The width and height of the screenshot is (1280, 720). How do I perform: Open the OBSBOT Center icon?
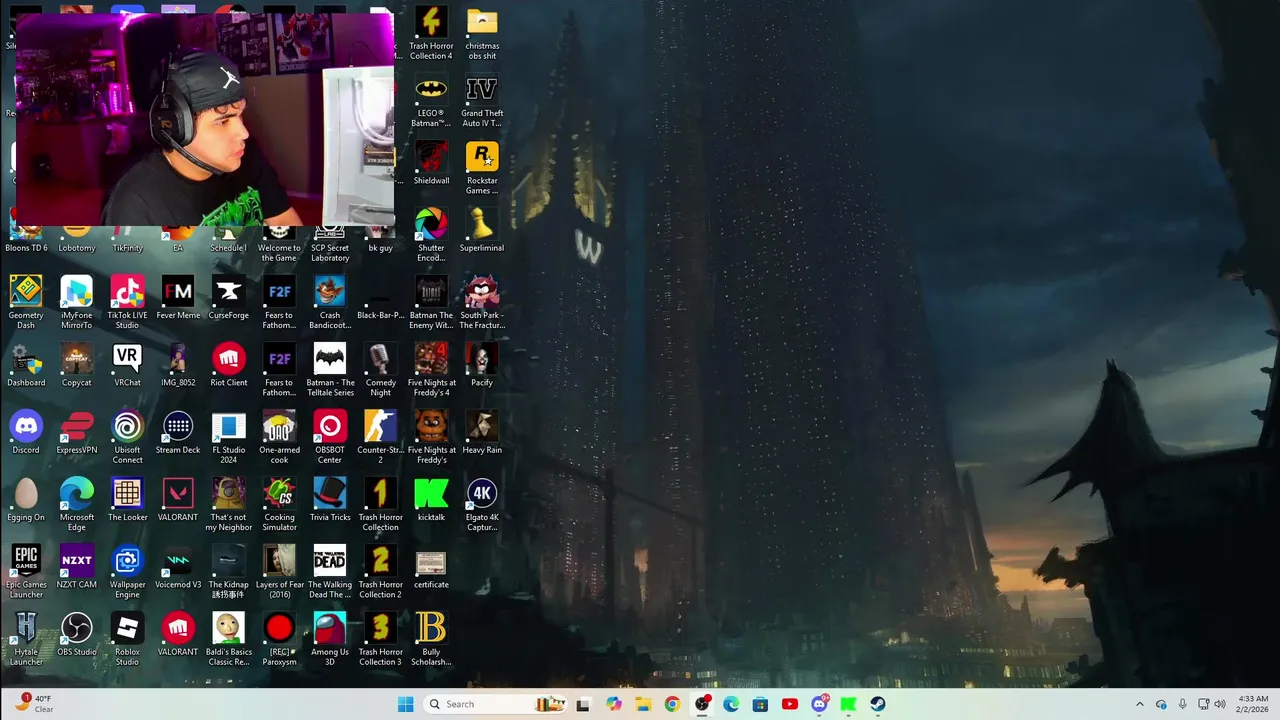tap(330, 437)
